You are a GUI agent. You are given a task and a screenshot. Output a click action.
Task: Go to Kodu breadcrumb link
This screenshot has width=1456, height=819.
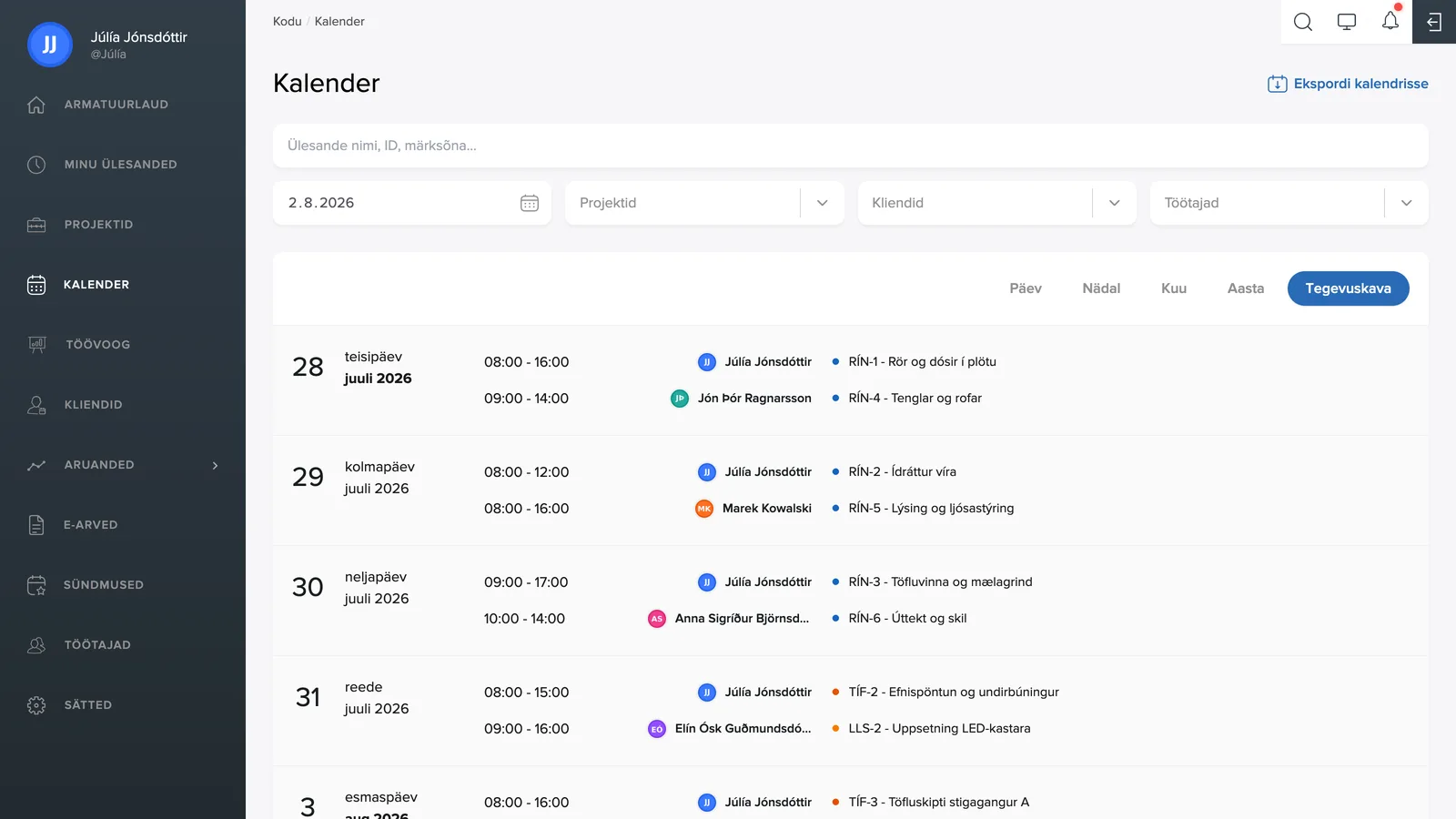pyautogui.click(x=288, y=21)
